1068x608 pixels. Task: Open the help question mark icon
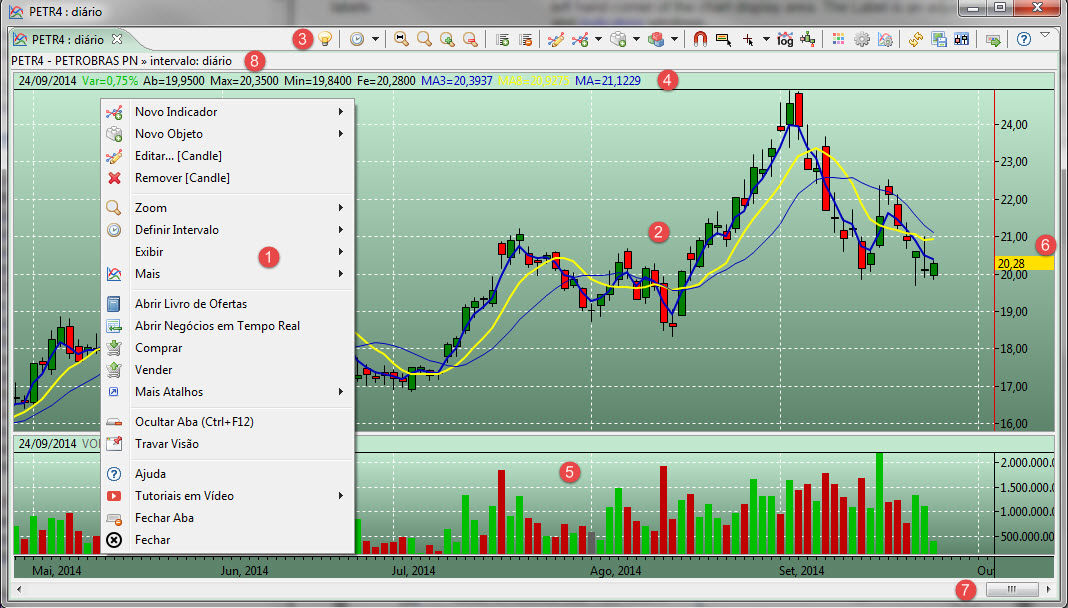tap(1024, 39)
